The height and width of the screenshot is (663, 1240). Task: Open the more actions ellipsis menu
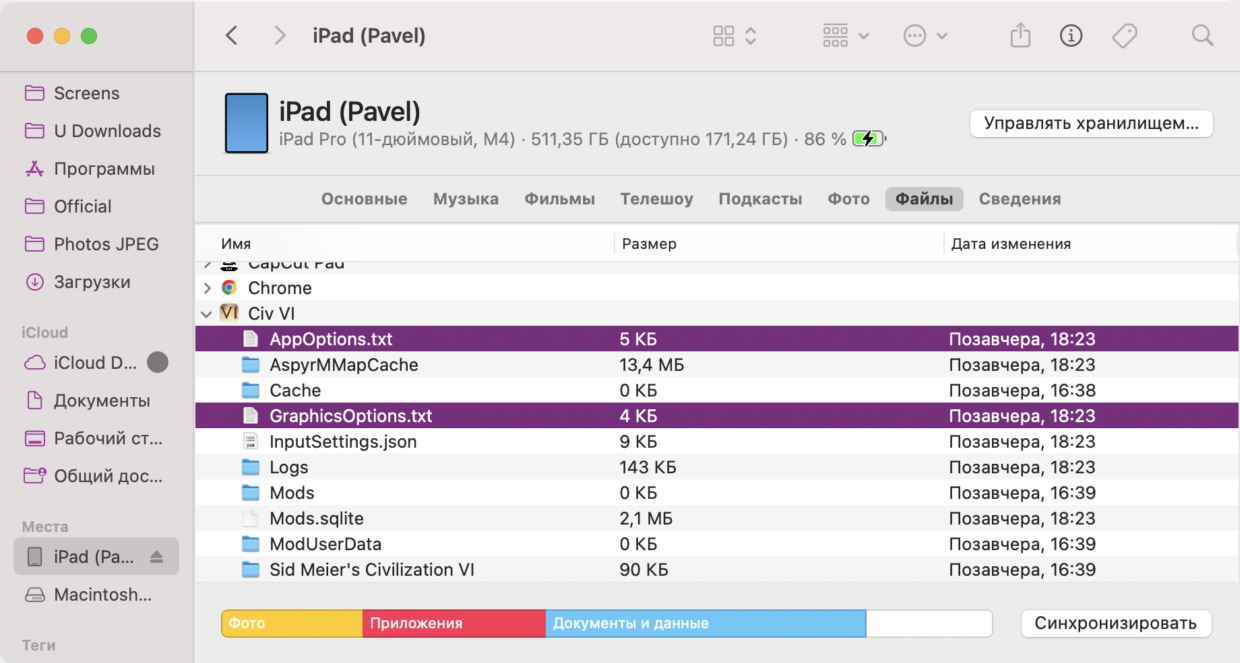tap(925, 36)
